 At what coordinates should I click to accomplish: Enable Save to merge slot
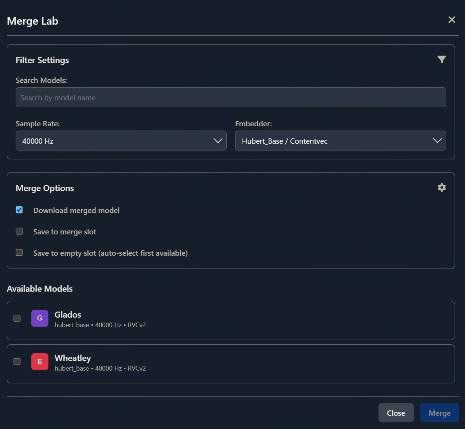click(19, 231)
